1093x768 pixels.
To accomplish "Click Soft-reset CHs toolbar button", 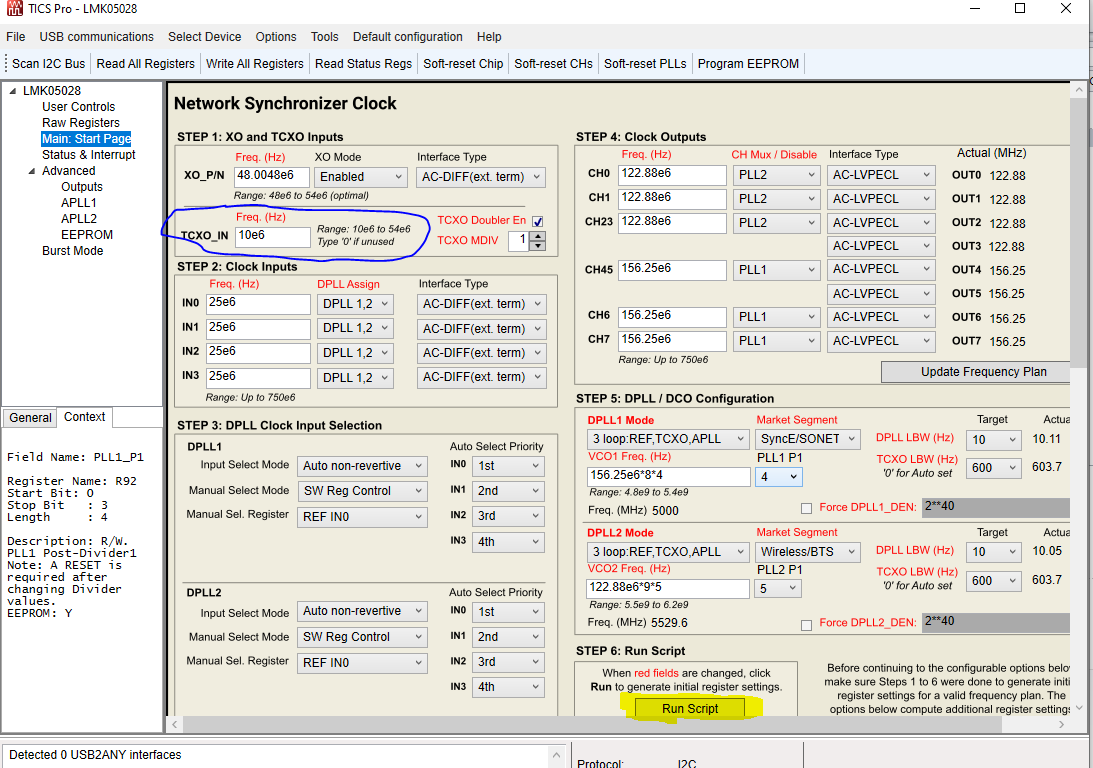I will (553, 63).
